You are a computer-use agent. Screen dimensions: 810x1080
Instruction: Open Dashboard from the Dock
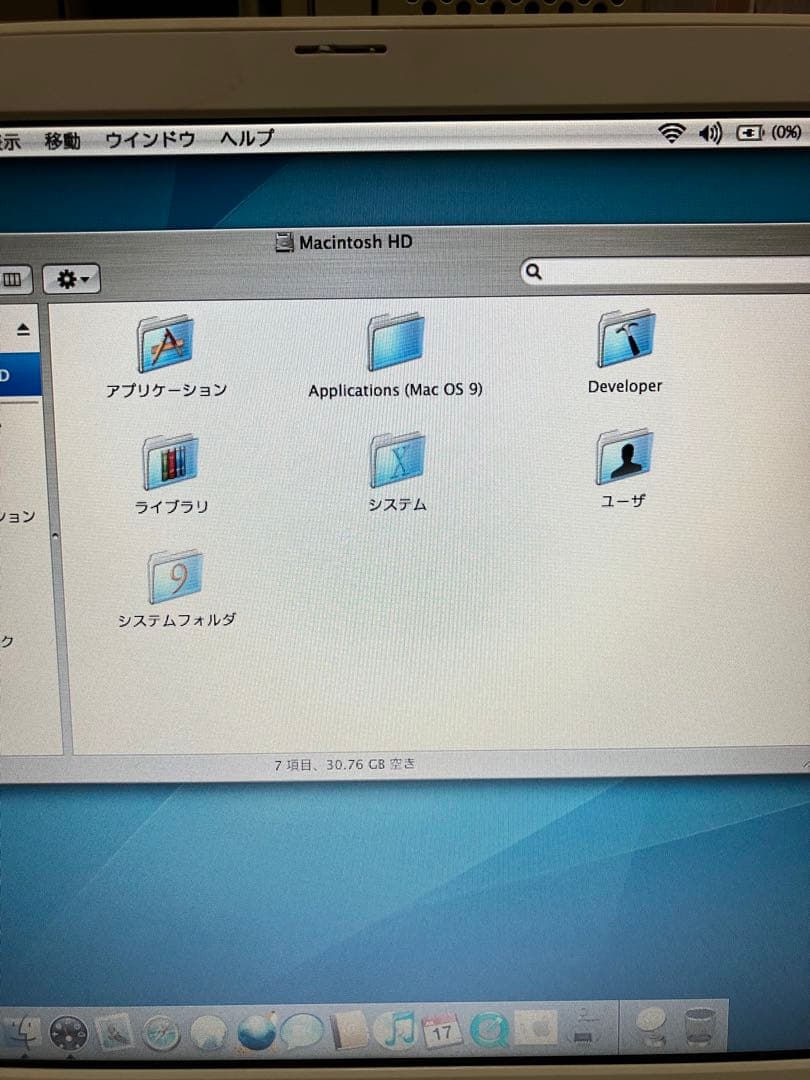click(68, 1033)
